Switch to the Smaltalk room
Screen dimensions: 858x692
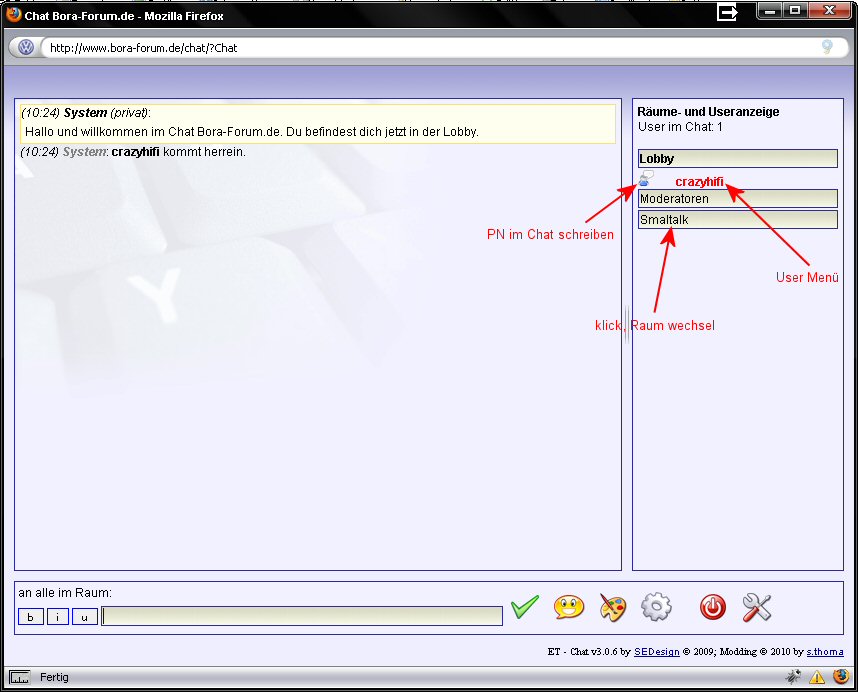tap(738, 220)
